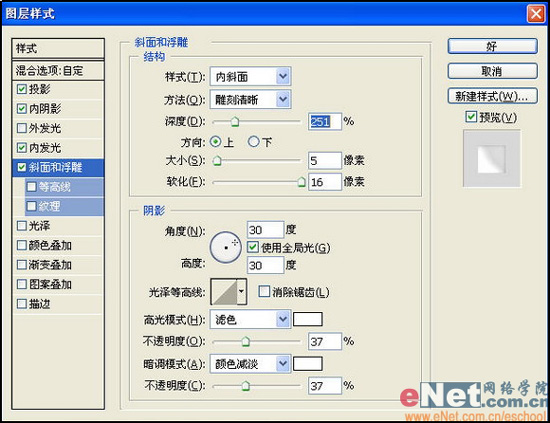Open the 方法 (Technique) dropdown showing 雕刻清晰

250,100
